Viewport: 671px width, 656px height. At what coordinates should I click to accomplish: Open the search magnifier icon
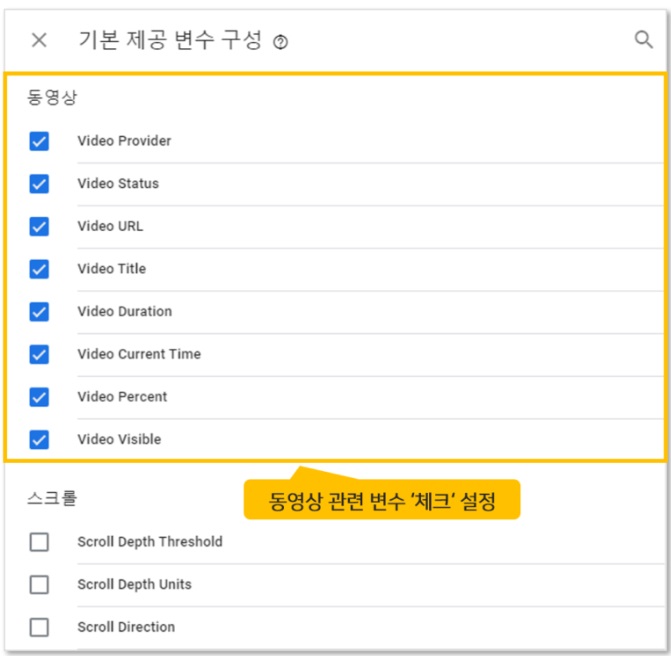pos(643,39)
